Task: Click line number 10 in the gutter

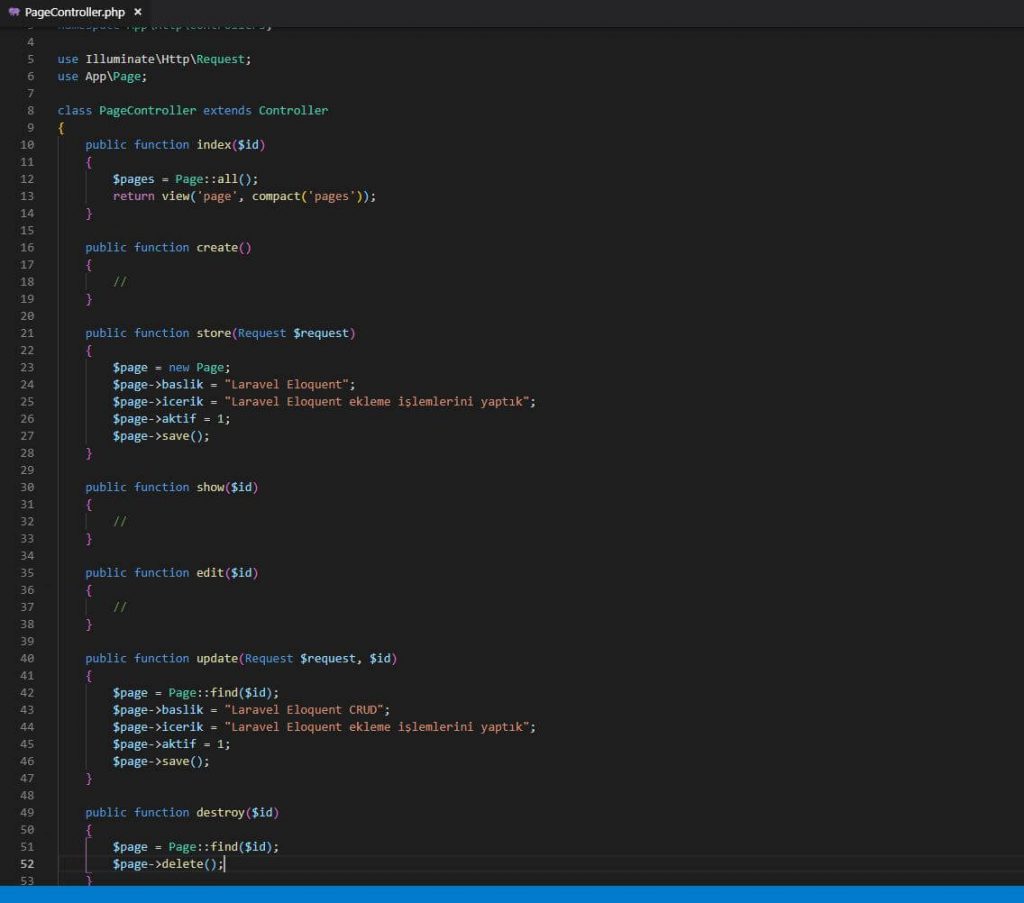Action: [27, 144]
